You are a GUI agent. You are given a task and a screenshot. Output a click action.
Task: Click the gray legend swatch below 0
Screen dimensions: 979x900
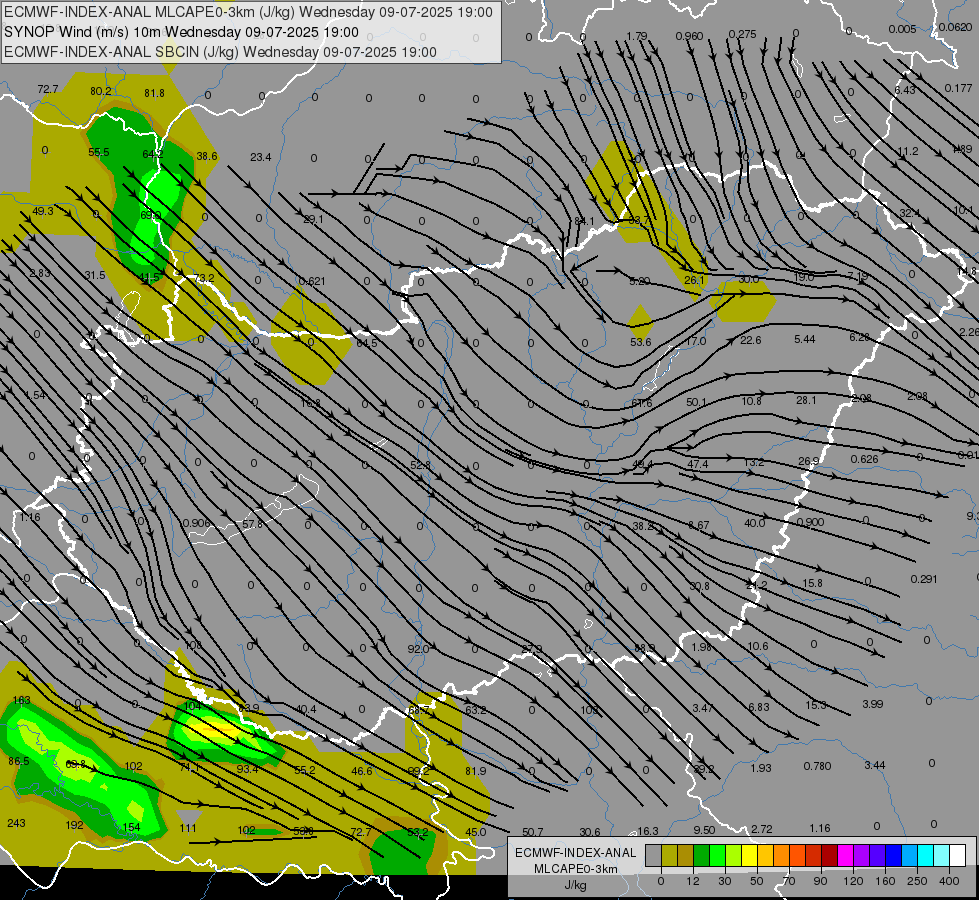tap(653, 856)
